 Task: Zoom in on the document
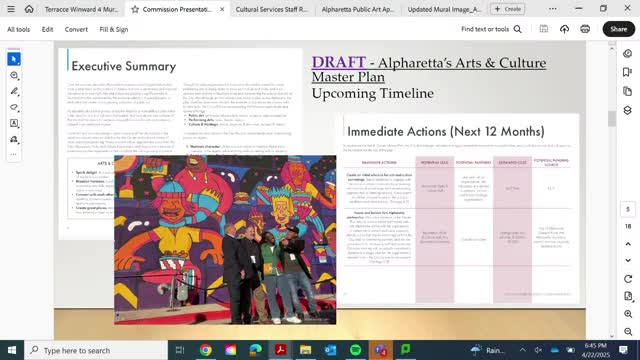628,314
